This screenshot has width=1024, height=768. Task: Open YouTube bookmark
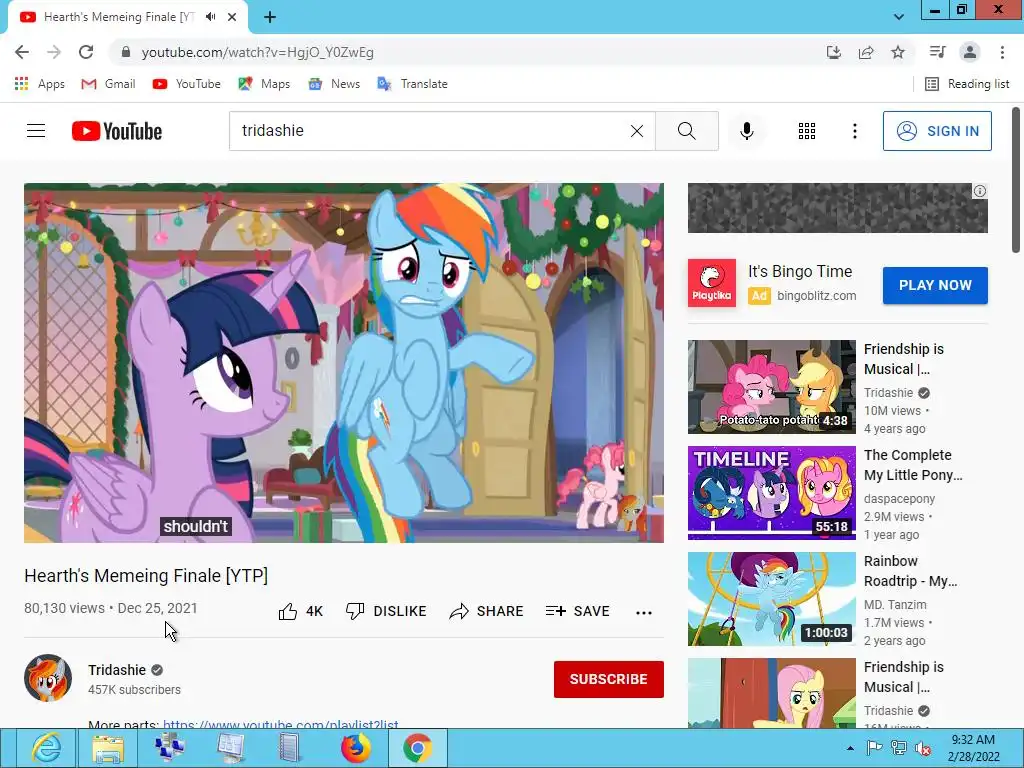pyautogui.click(x=187, y=84)
